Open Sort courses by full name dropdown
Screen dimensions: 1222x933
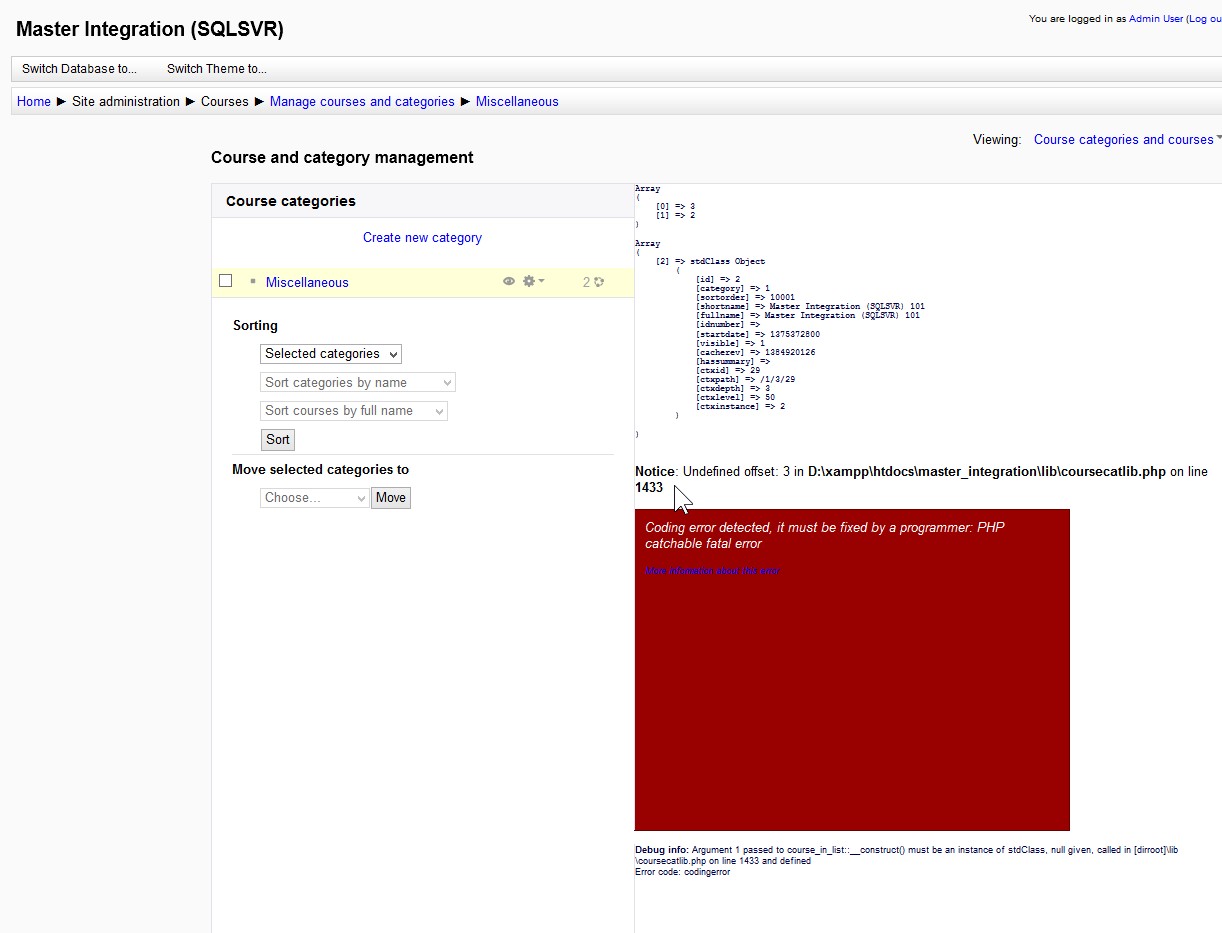point(354,411)
